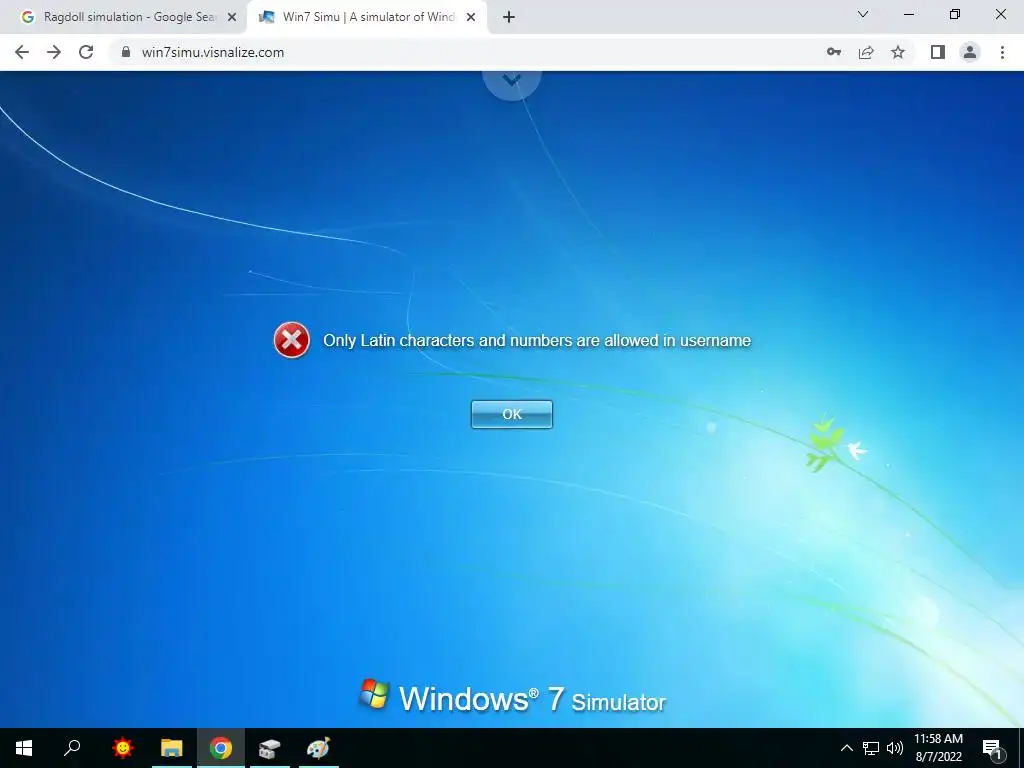Open Windows taskbar search

(x=72, y=748)
